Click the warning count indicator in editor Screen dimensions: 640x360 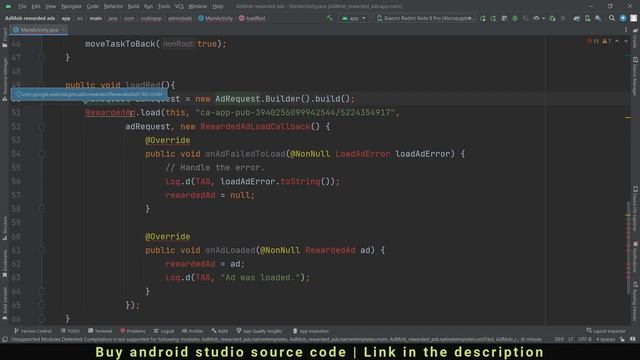click(x=607, y=41)
